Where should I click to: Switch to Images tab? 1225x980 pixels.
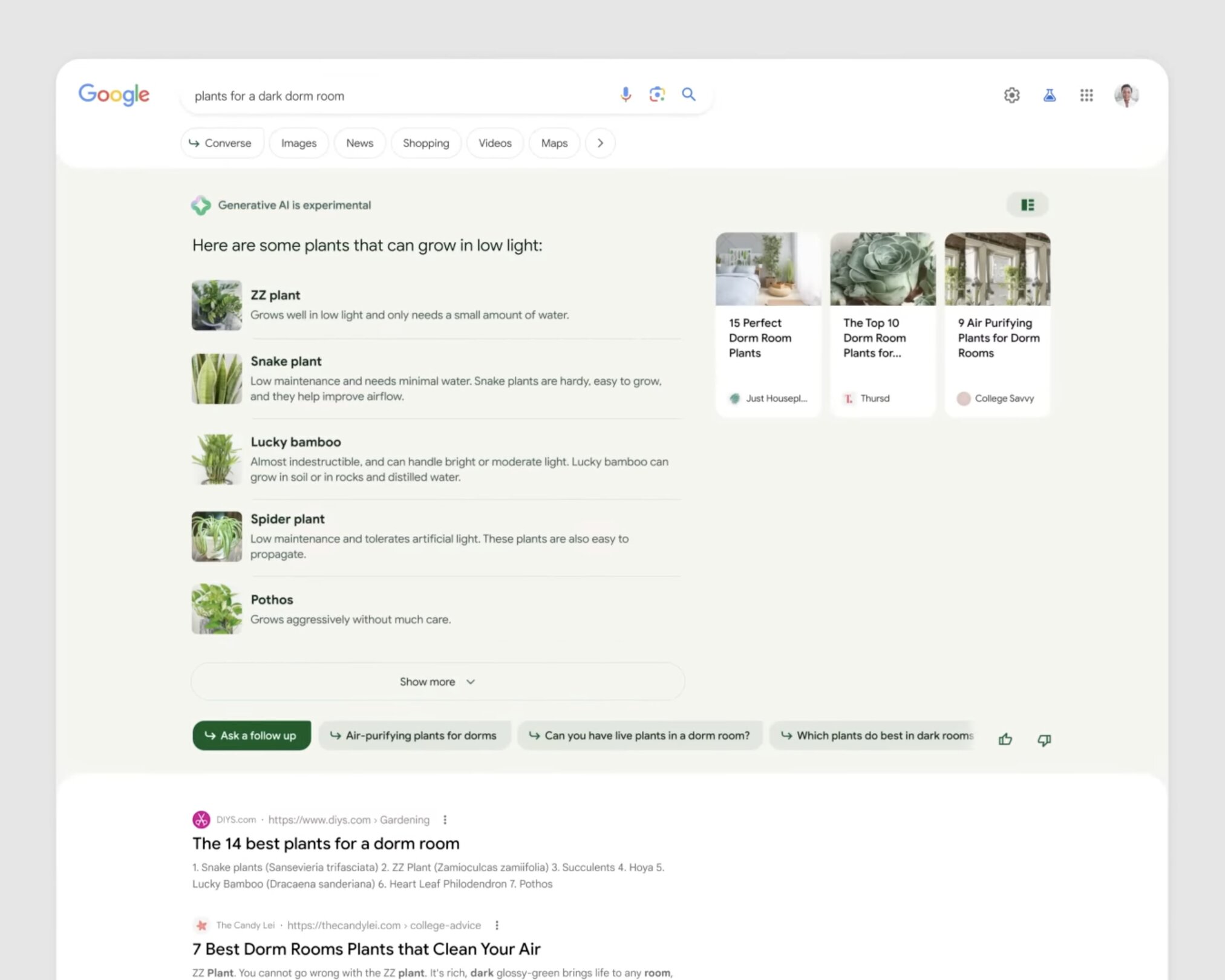coord(299,143)
